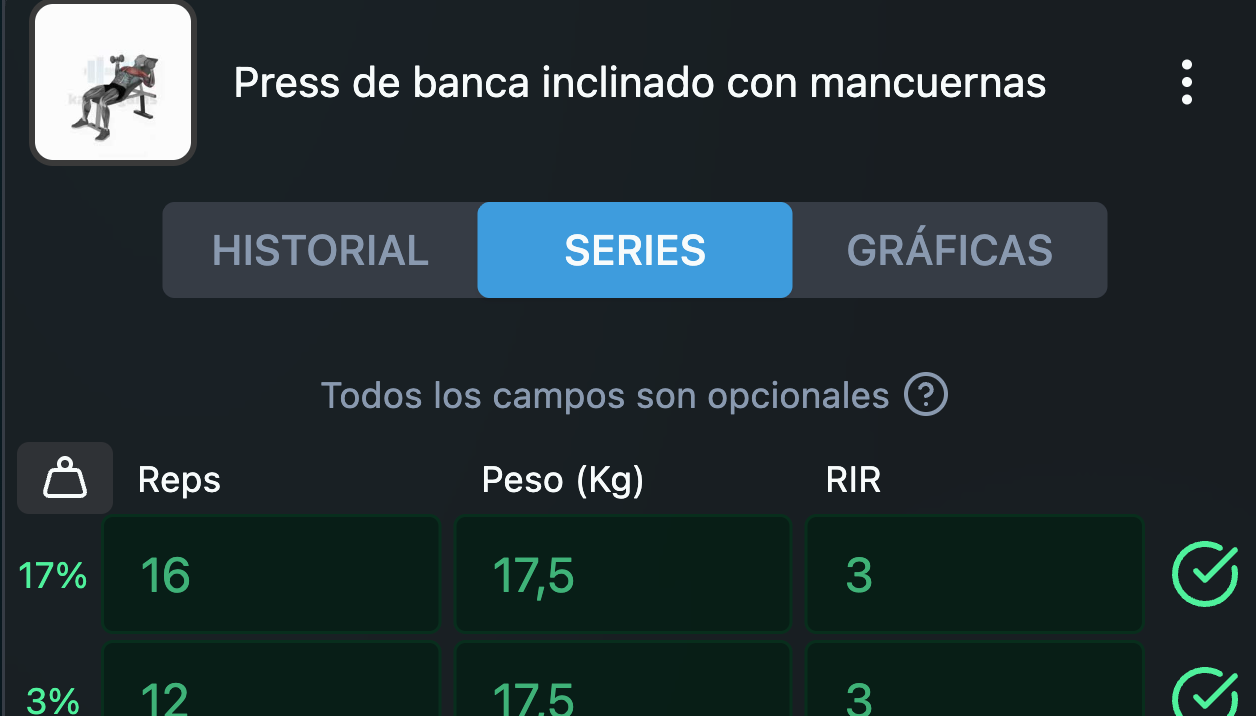Select the SERIES tab
The height and width of the screenshot is (716, 1256).
pos(634,250)
